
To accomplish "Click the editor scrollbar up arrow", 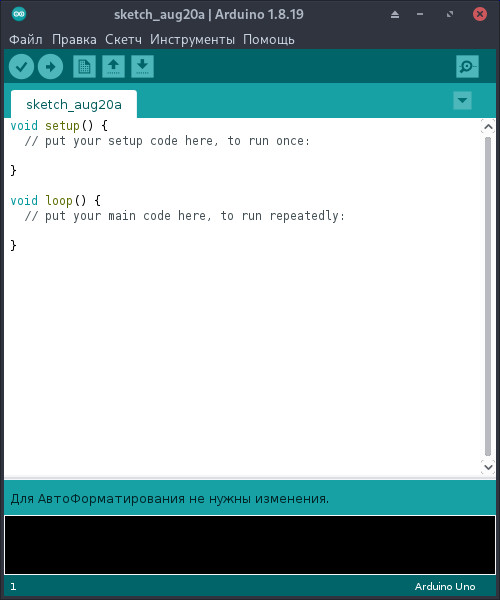I will tap(488, 126).
